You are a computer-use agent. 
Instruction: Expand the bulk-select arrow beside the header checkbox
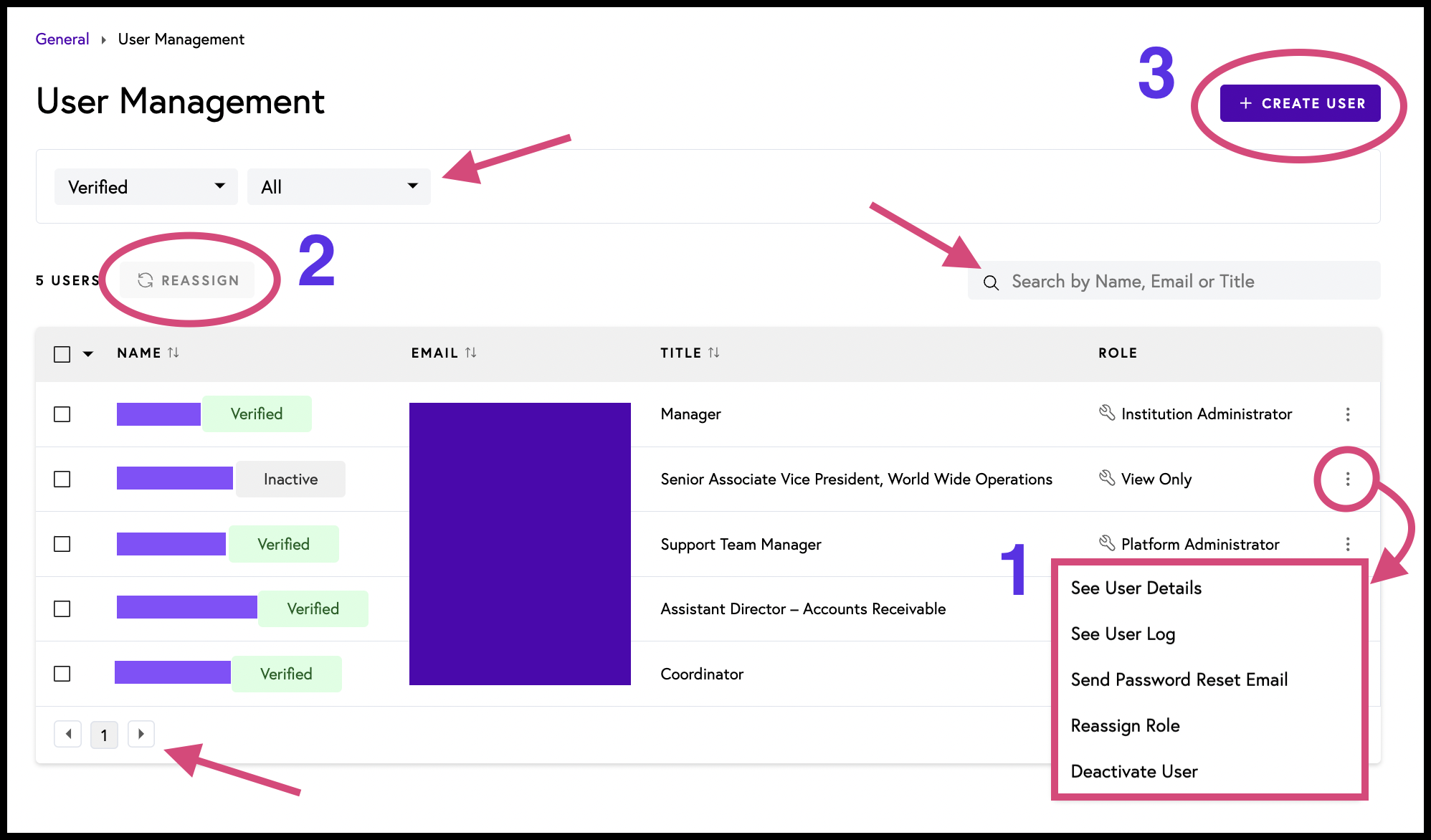[88, 354]
